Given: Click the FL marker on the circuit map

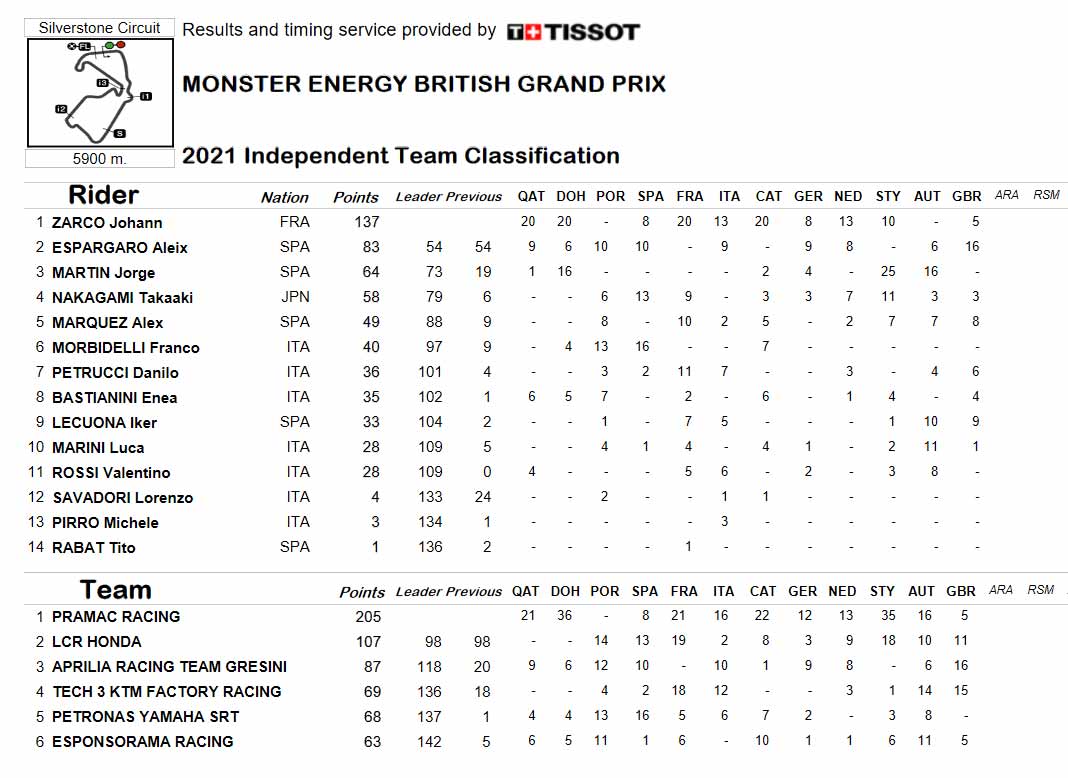Looking at the screenshot, I should tap(84, 46).
